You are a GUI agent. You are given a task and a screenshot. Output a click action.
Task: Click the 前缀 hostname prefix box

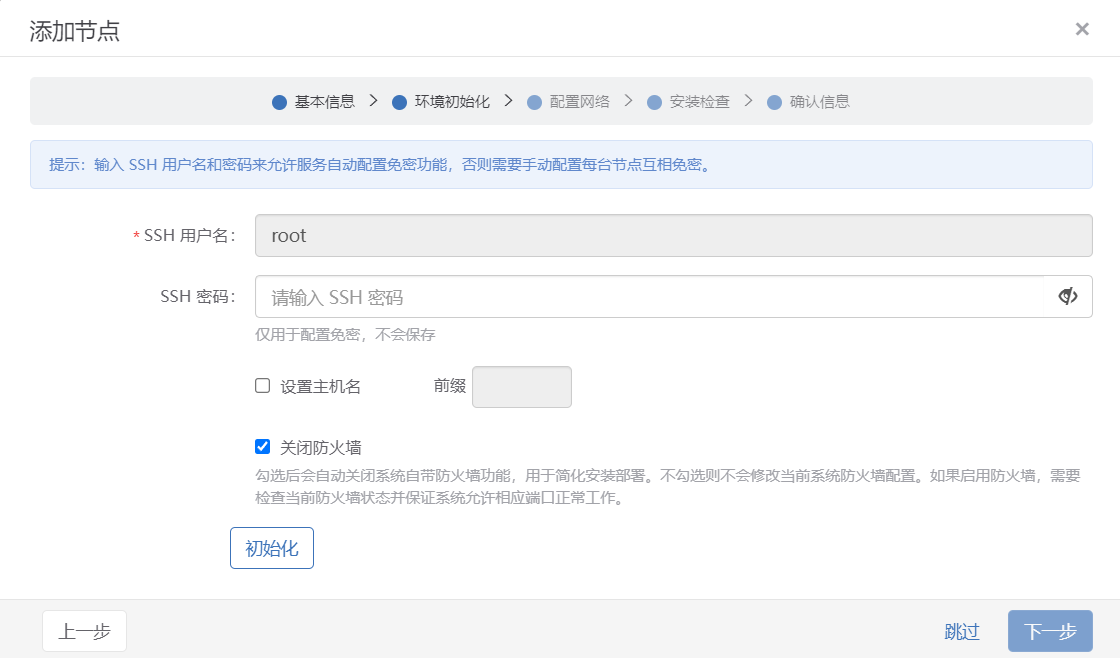pos(521,387)
